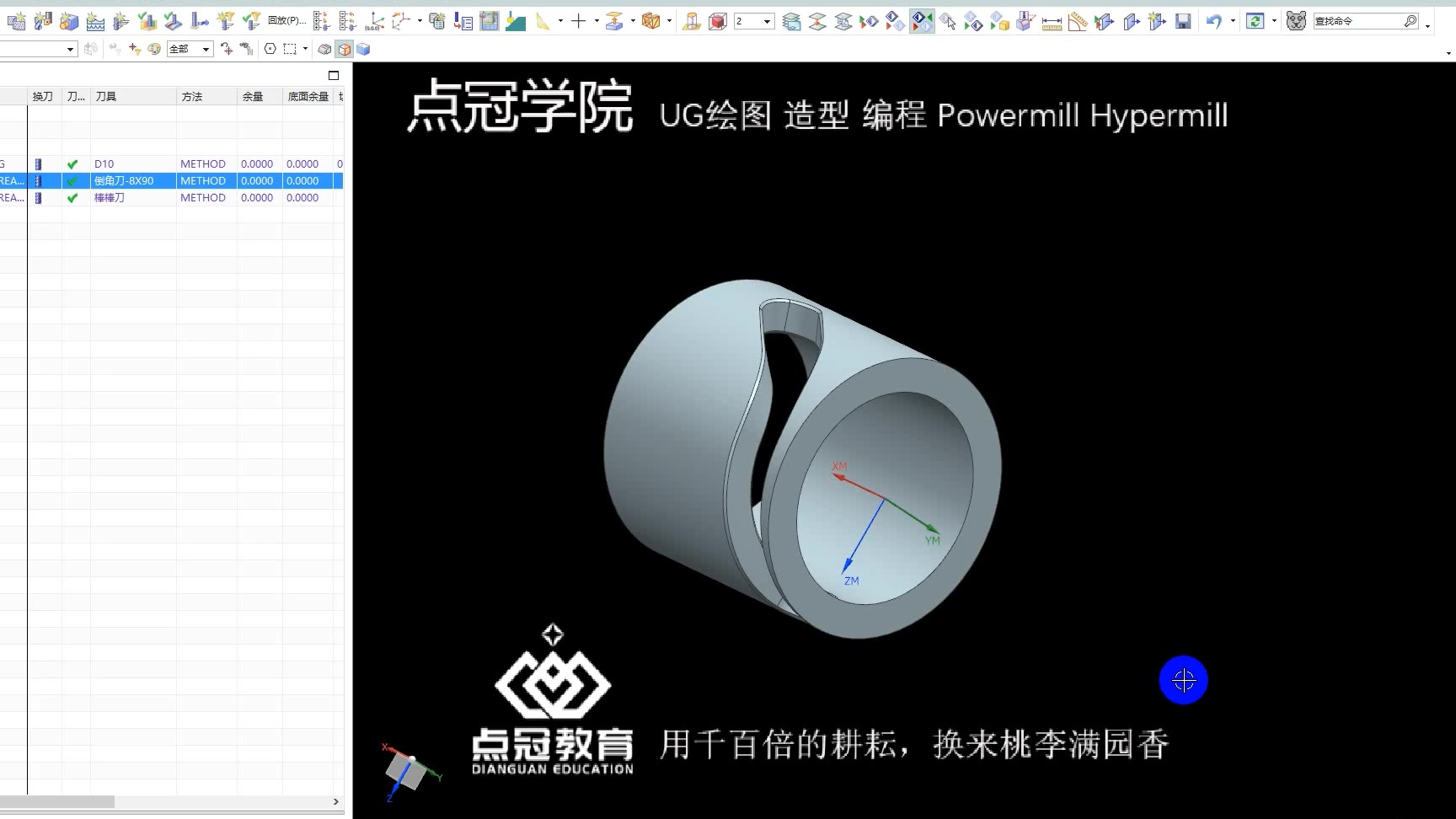Click the navigator horizontal scrollbar thumb
Image resolution: width=1456 pixels, height=819 pixels.
point(57,802)
